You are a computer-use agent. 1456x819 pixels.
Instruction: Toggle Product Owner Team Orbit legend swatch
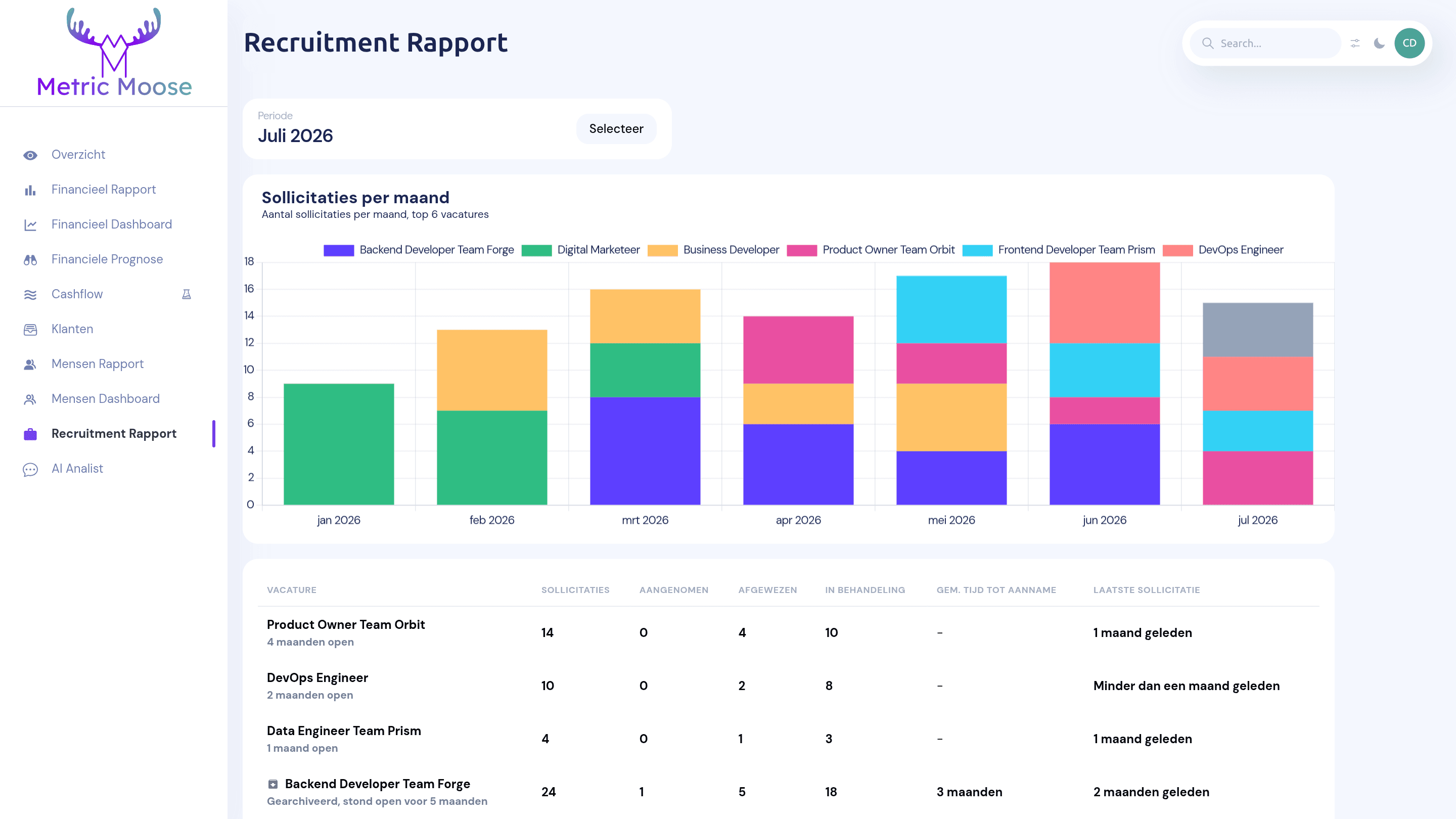pyautogui.click(x=801, y=250)
